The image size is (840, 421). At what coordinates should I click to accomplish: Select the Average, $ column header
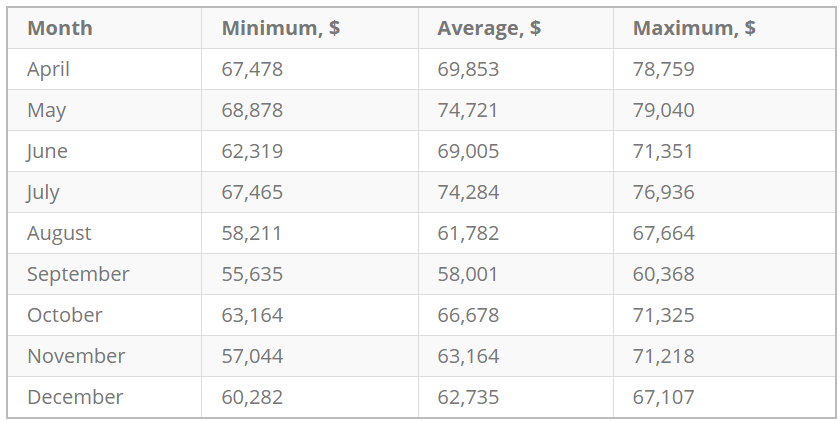click(489, 28)
